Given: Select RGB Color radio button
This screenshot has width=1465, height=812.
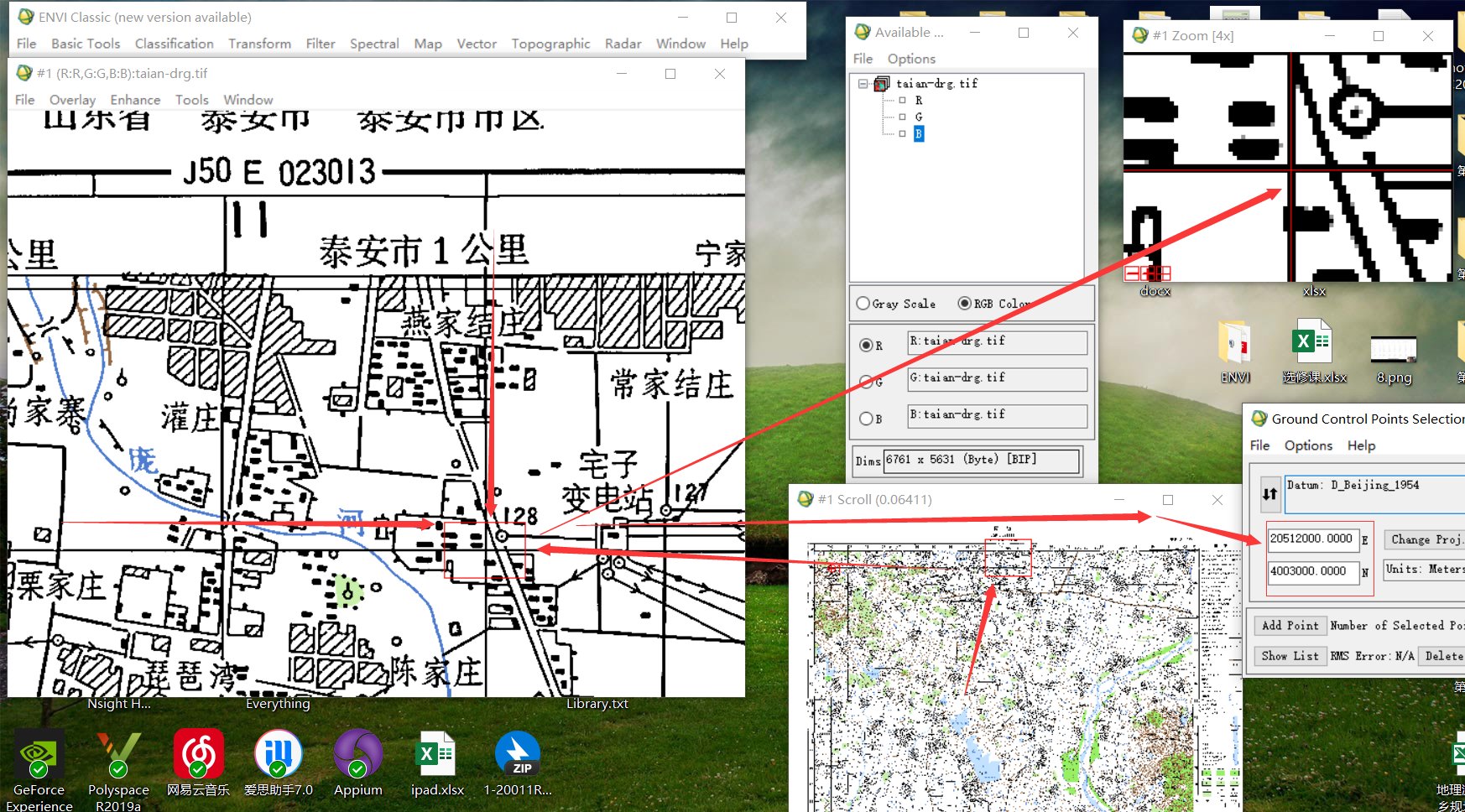Looking at the screenshot, I should 965,304.
